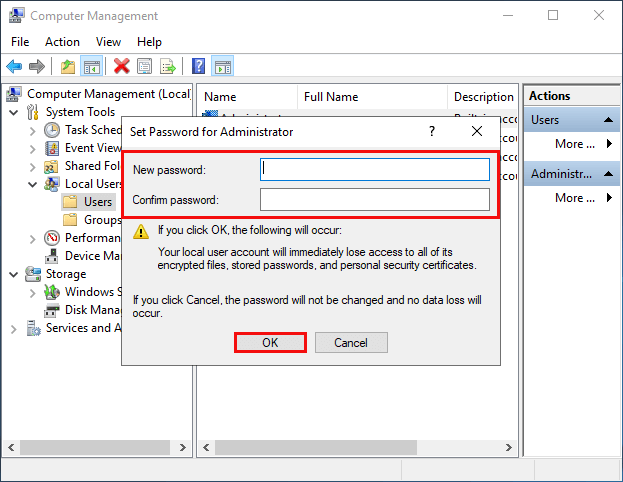Image resolution: width=623 pixels, height=482 pixels.
Task: Click the export list toolbar icon
Action: pyautogui.click(x=168, y=66)
